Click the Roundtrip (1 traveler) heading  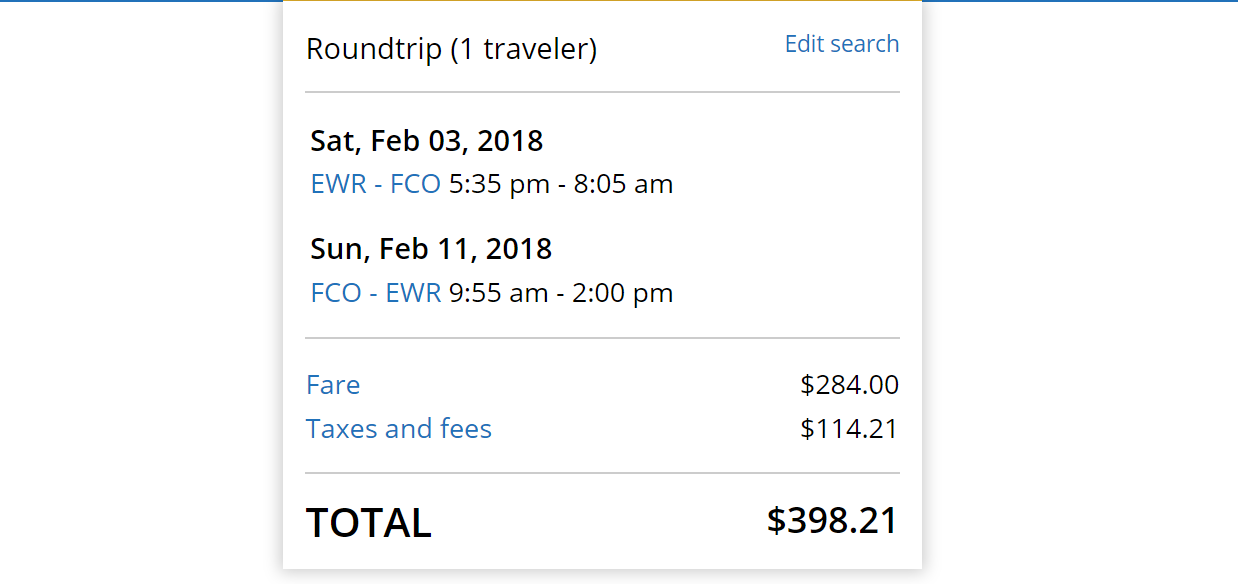point(451,49)
